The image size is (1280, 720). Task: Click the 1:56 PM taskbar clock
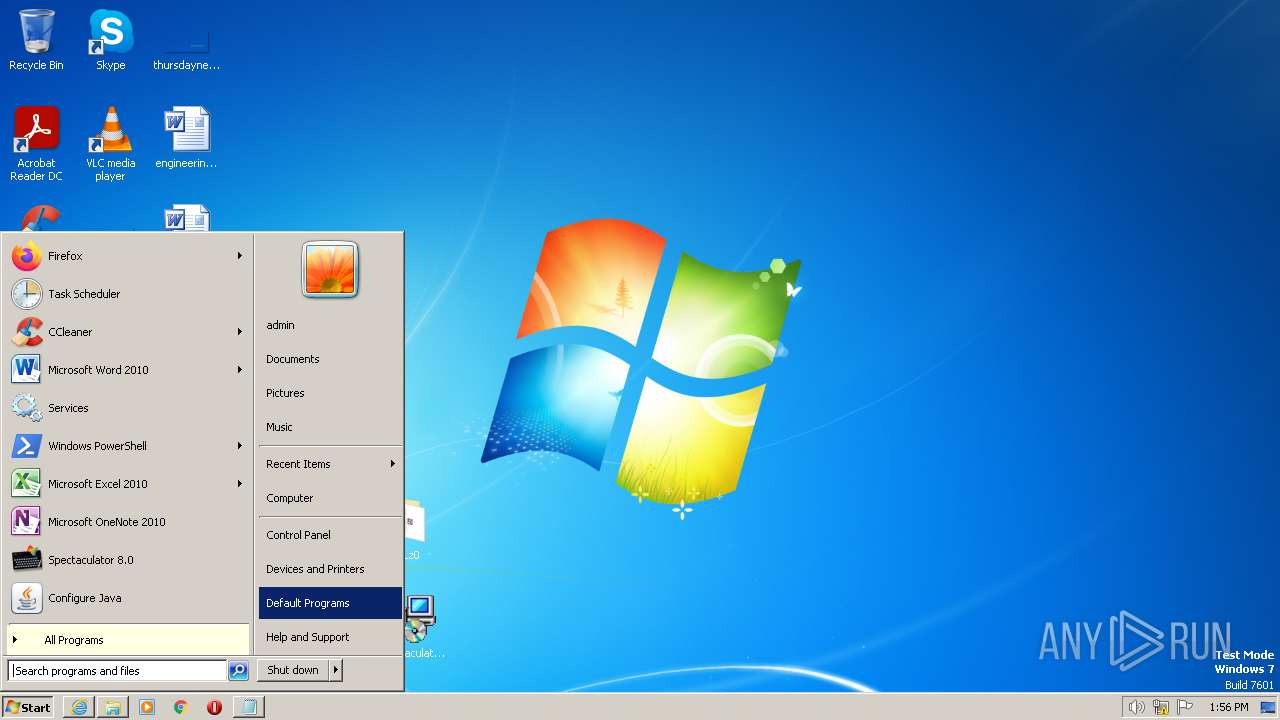tap(1228, 707)
